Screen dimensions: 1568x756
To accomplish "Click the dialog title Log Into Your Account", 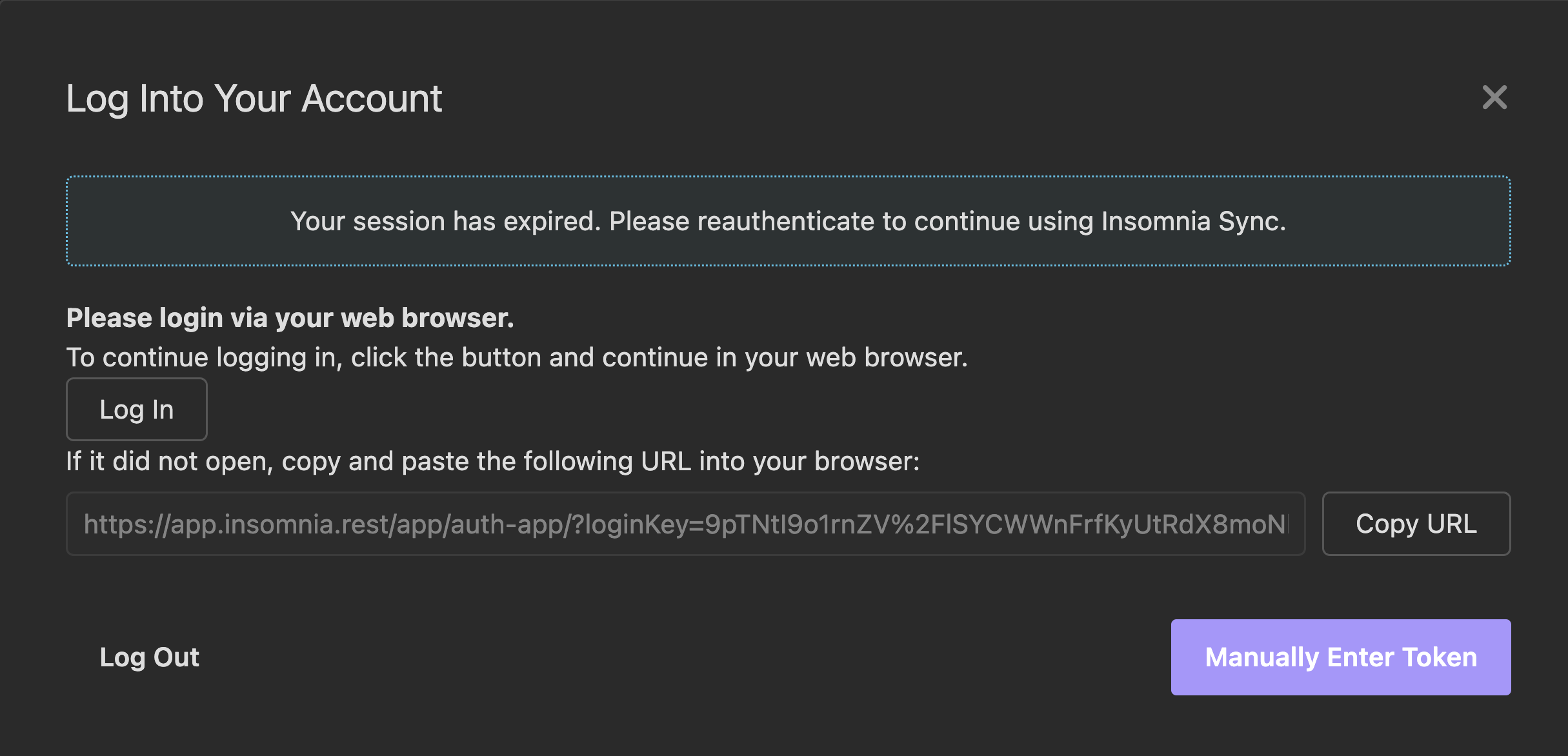I will point(254,98).
